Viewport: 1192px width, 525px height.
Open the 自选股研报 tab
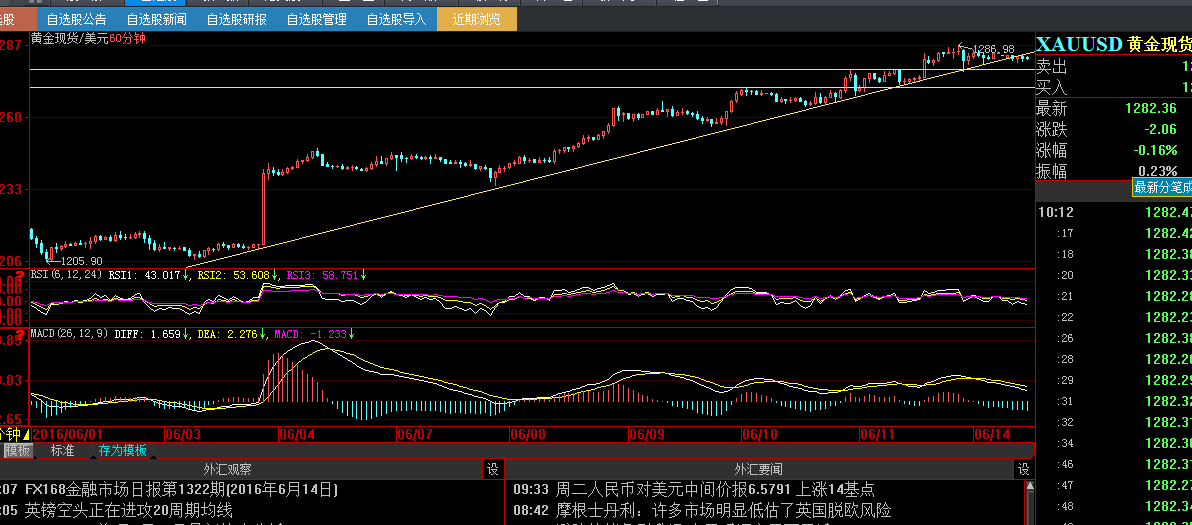click(x=236, y=19)
